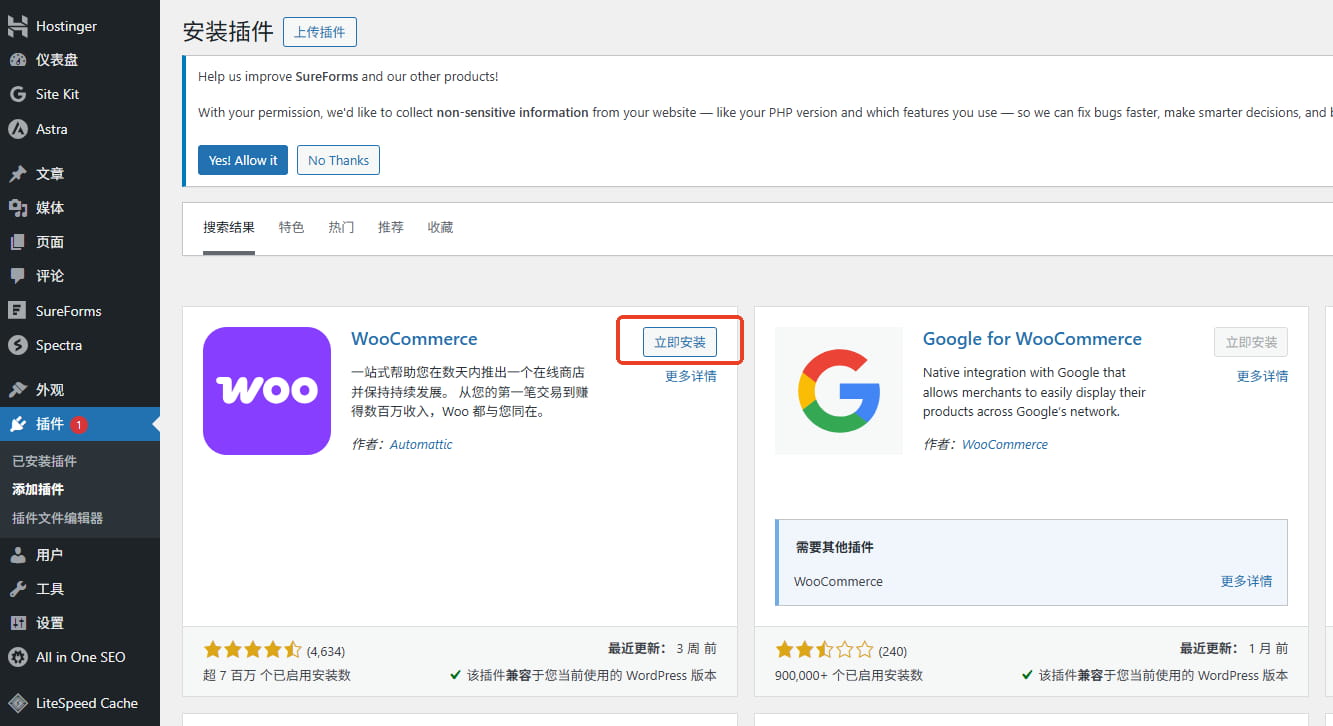Screen dimensions: 1333x726
Task: Click the All in One SEO gear icon
Action: tap(18, 657)
